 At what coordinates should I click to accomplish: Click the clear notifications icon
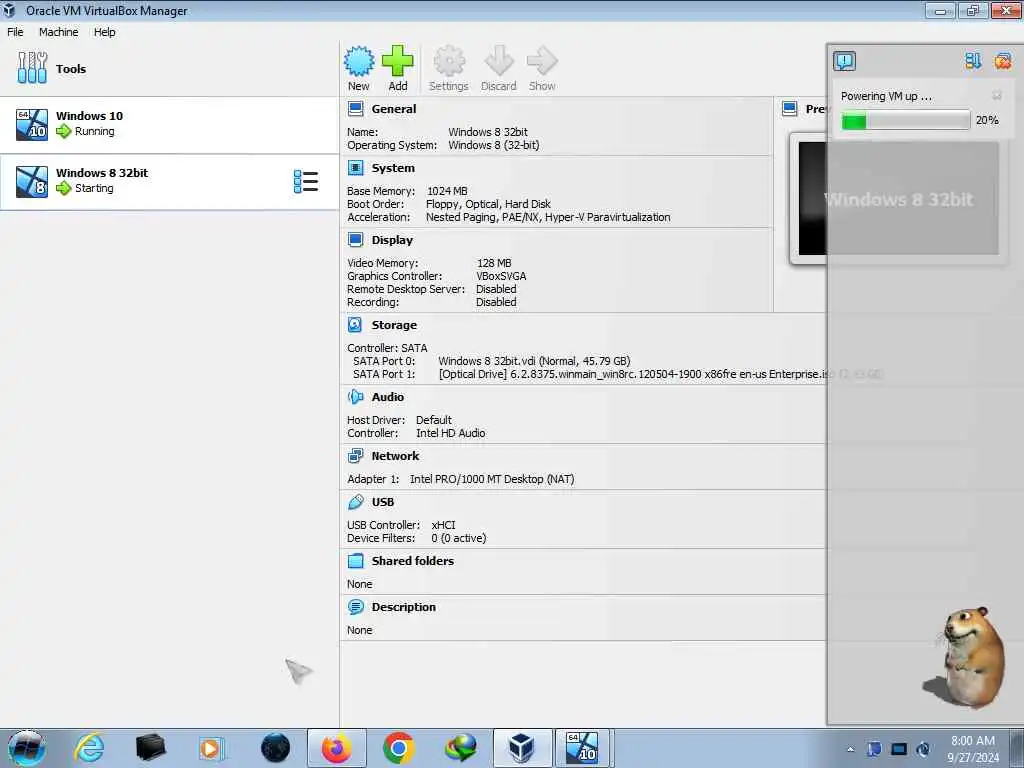(1003, 61)
